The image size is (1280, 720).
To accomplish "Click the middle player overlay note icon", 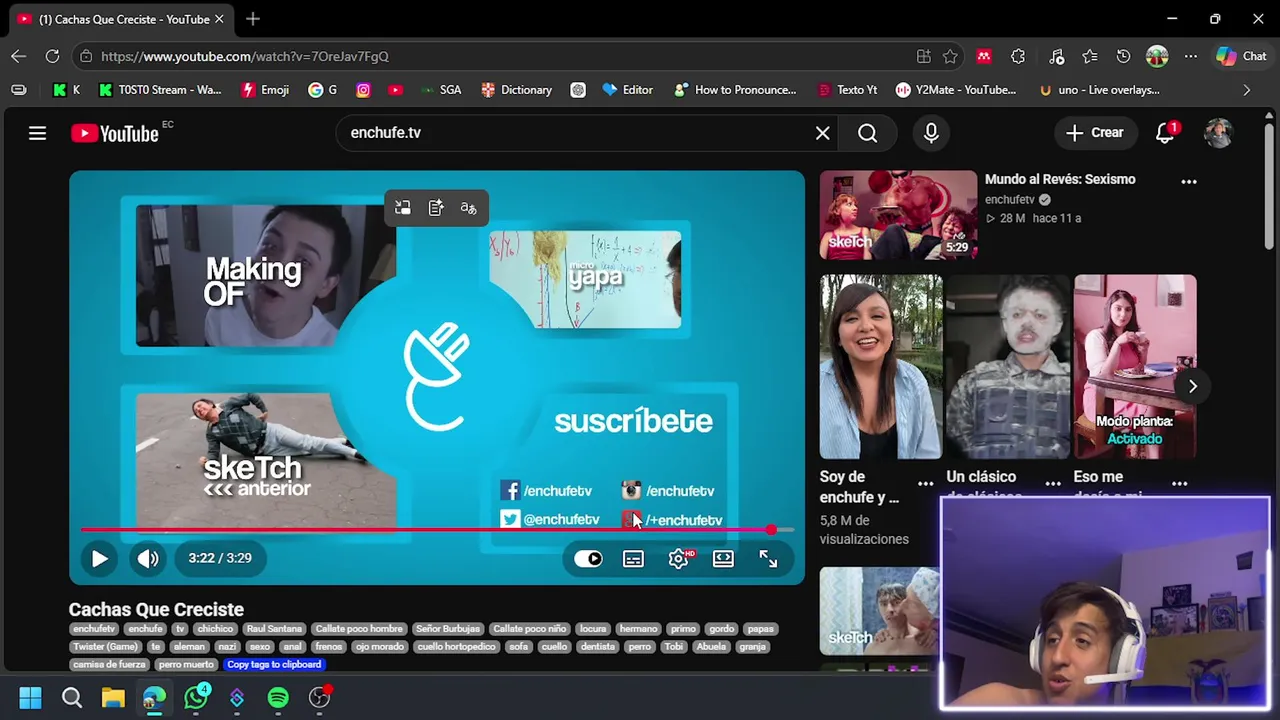I will pyautogui.click(x=436, y=208).
